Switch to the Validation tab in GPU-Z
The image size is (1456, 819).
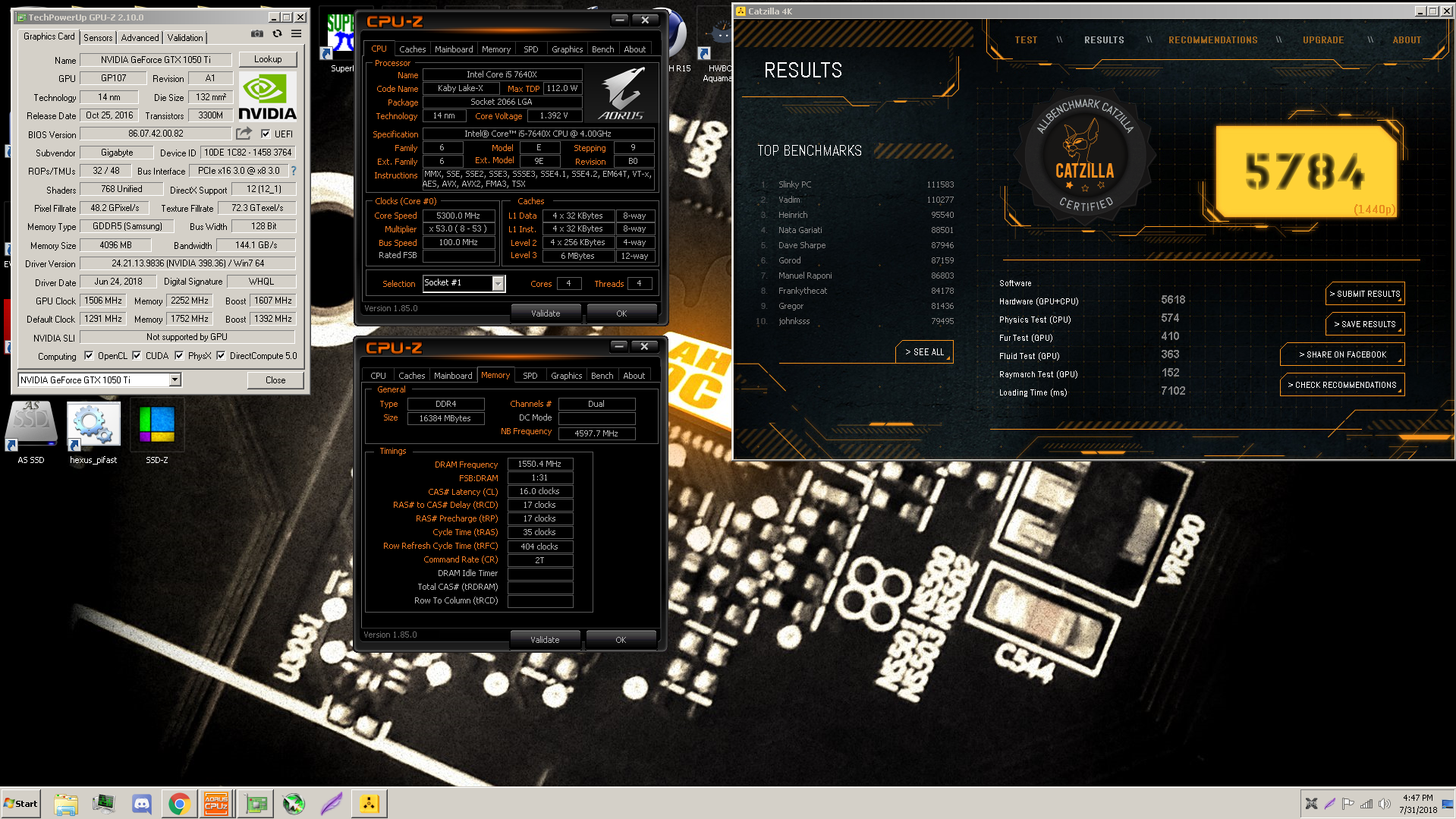[185, 37]
